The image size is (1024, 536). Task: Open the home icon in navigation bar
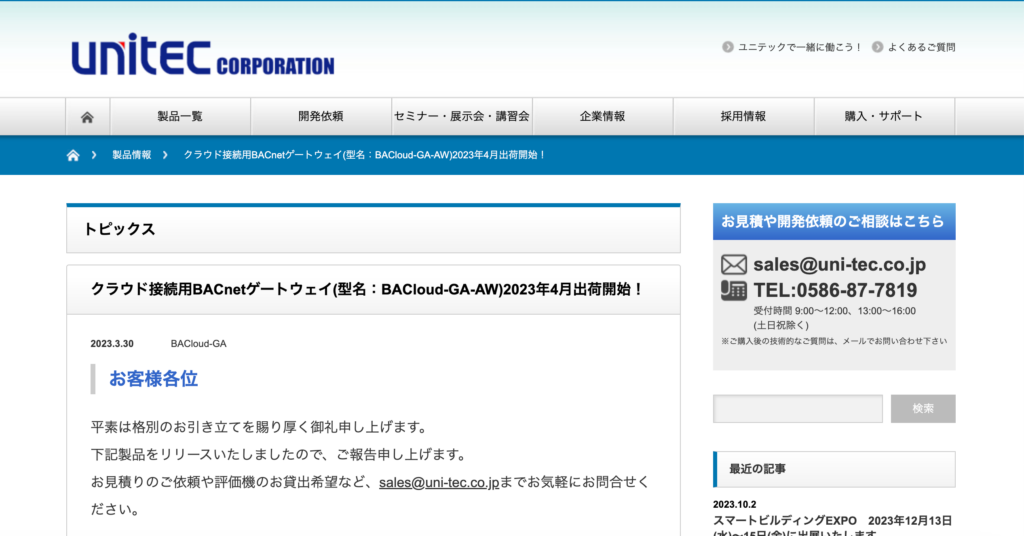coord(87,117)
